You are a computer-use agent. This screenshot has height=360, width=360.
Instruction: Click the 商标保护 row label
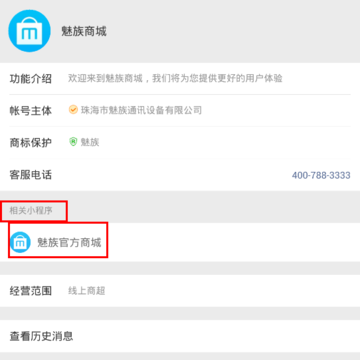point(31,143)
